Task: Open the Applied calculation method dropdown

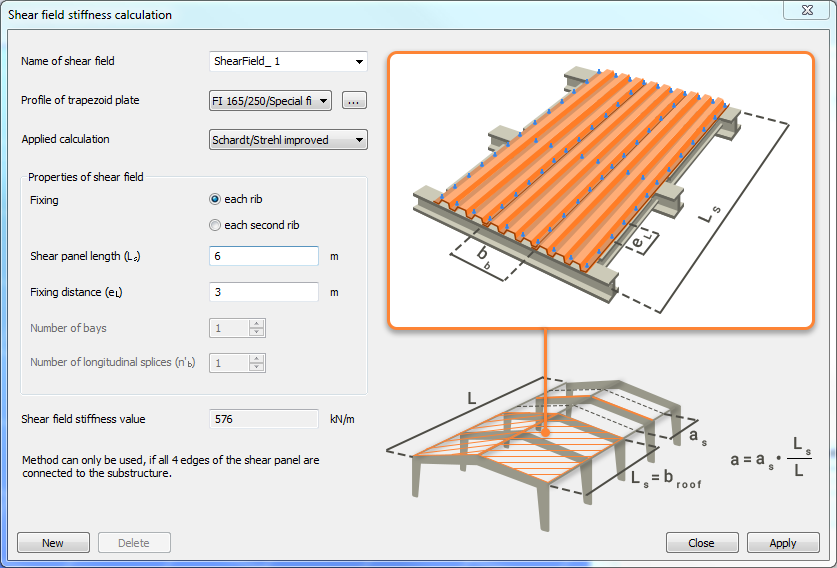Action: tap(288, 140)
